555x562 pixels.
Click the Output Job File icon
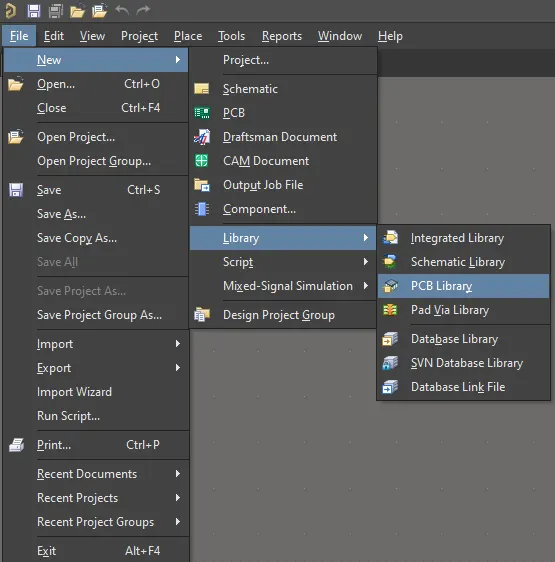pyautogui.click(x=202, y=185)
